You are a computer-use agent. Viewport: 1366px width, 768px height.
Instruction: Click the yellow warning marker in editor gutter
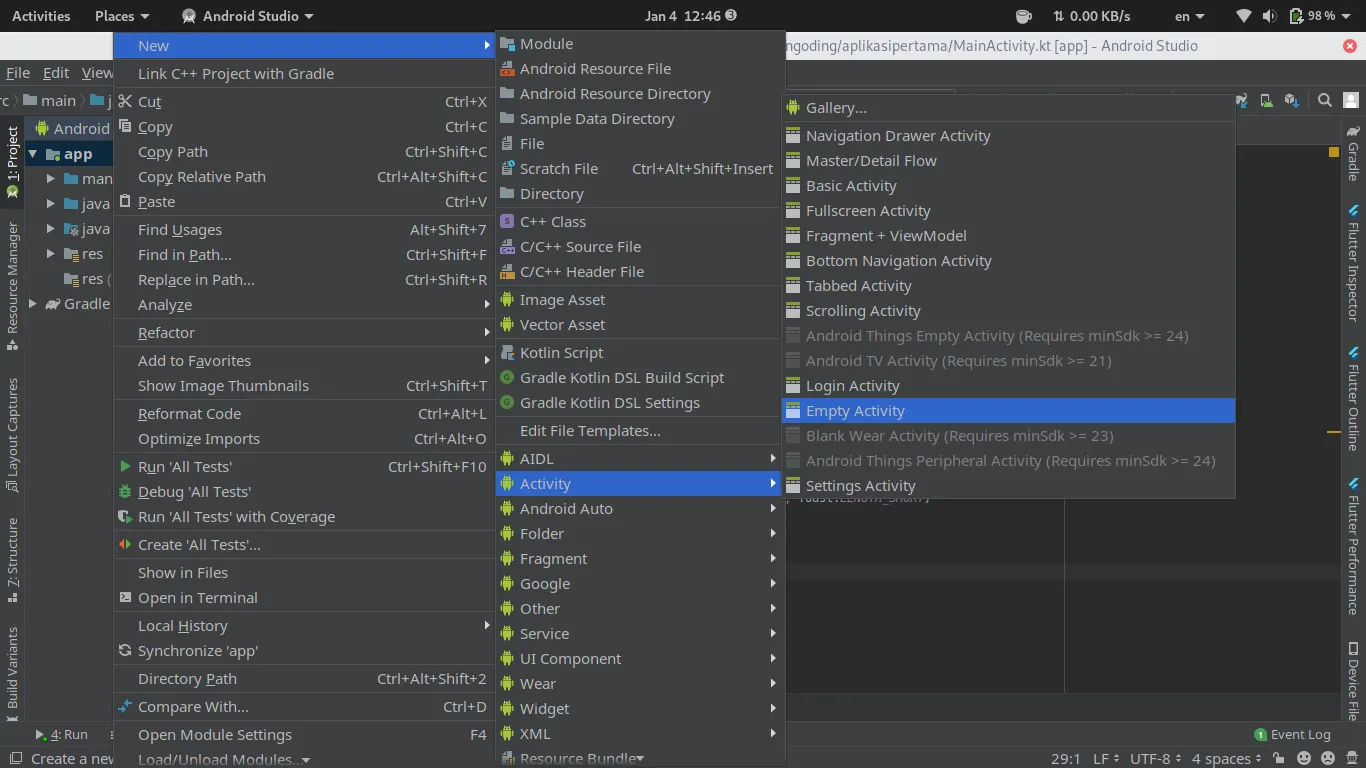click(x=1334, y=152)
